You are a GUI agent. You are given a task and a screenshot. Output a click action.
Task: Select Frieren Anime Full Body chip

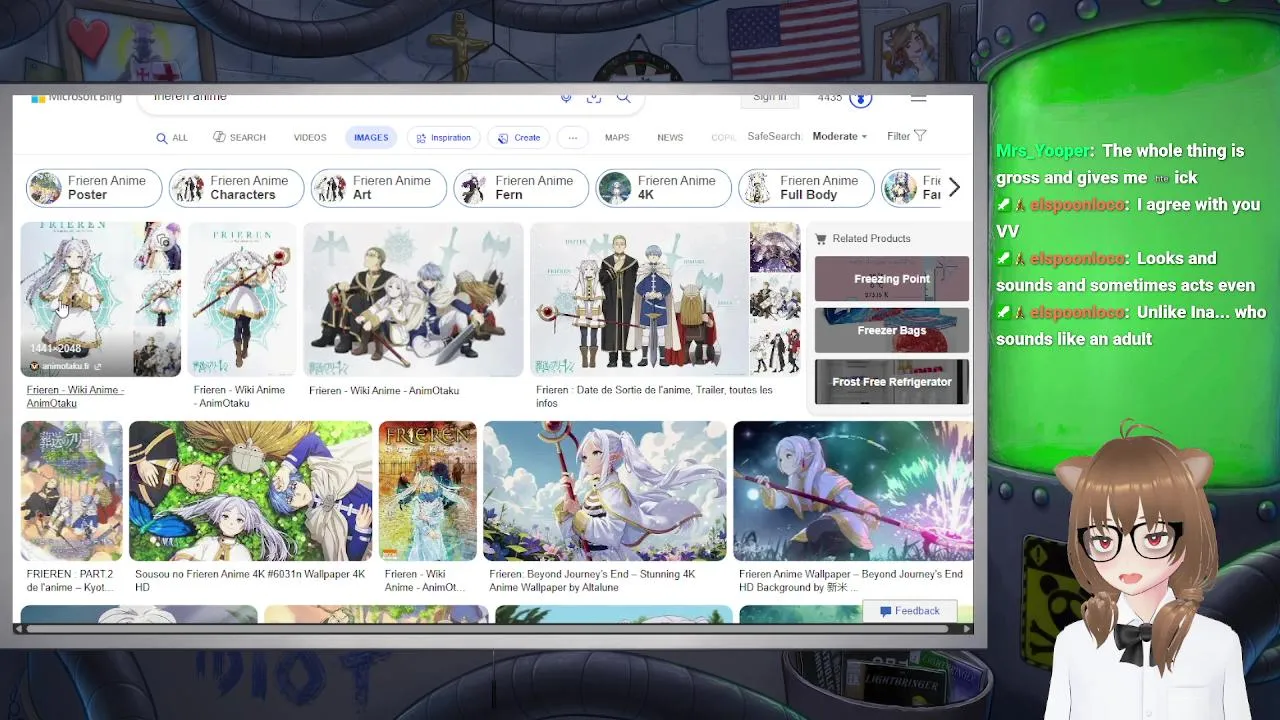tap(806, 188)
